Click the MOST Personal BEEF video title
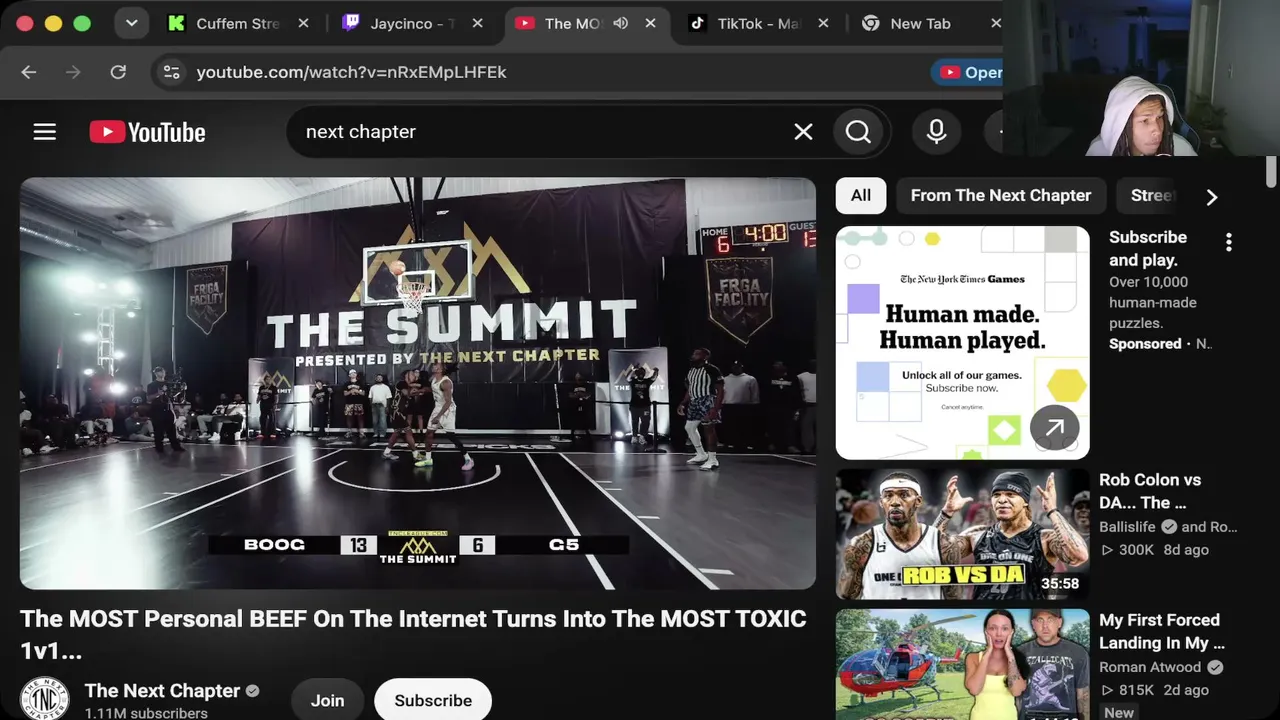Screen dimensions: 1280x720 pyautogui.click(x=413, y=635)
